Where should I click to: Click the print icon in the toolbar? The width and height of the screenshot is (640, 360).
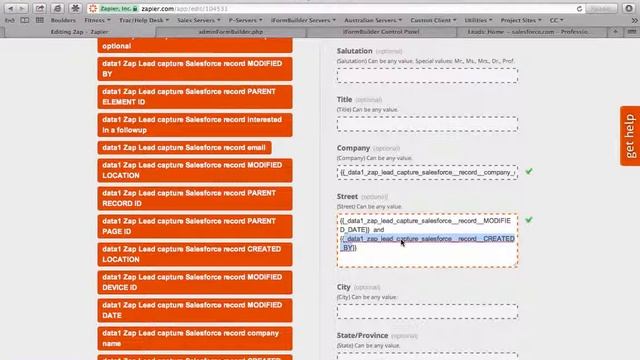[58, 8]
